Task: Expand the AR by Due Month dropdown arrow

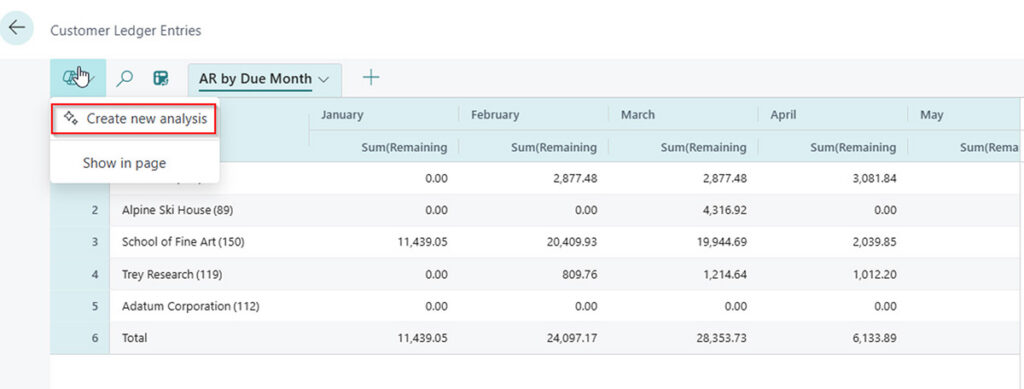Action: click(323, 79)
